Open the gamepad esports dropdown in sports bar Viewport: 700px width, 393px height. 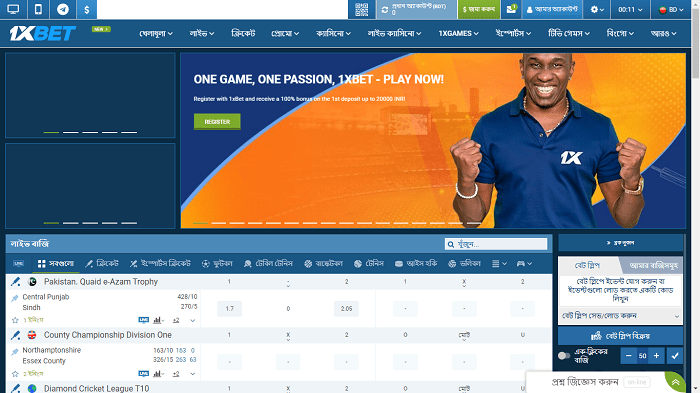point(524,264)
